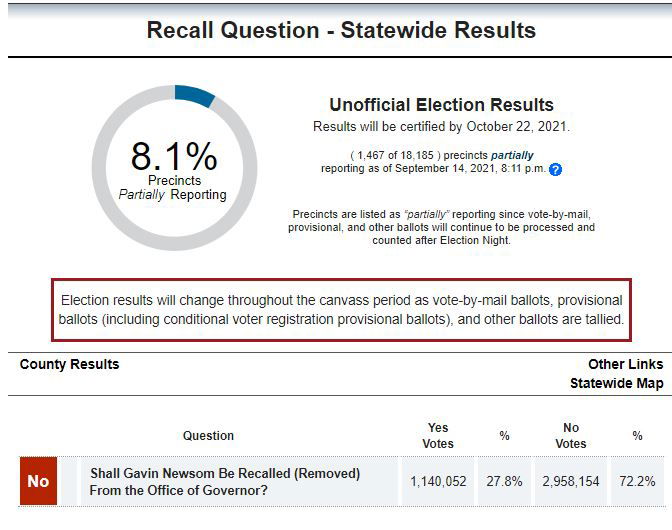Click the Recall Question - Statewide Results title
The image size is (672, 530).
pos(341,30)
